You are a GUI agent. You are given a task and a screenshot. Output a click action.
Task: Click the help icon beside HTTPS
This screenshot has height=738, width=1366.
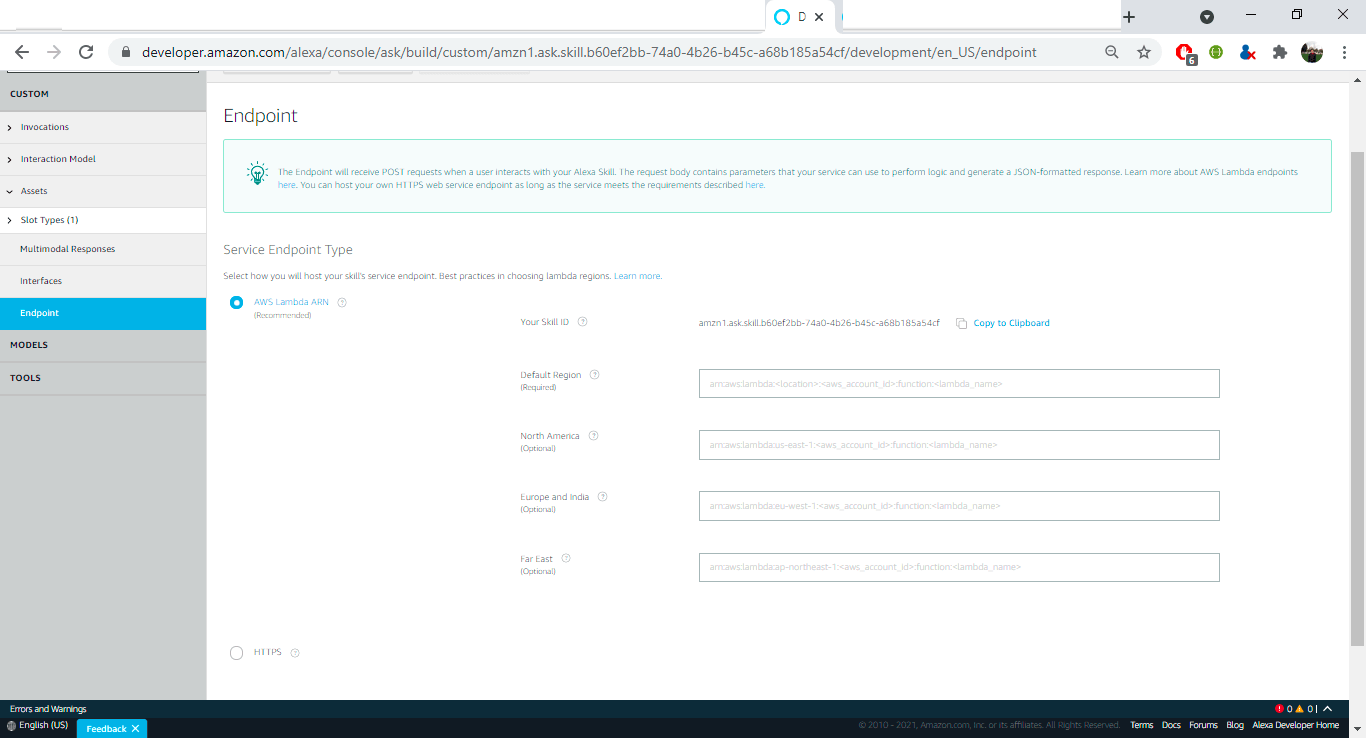pyautogui.click(x=295, y=653)
